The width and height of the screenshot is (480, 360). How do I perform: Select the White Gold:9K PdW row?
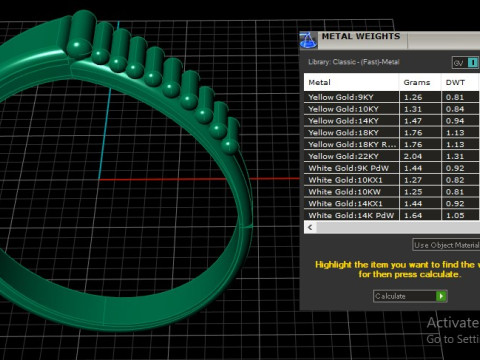(392, 168)
